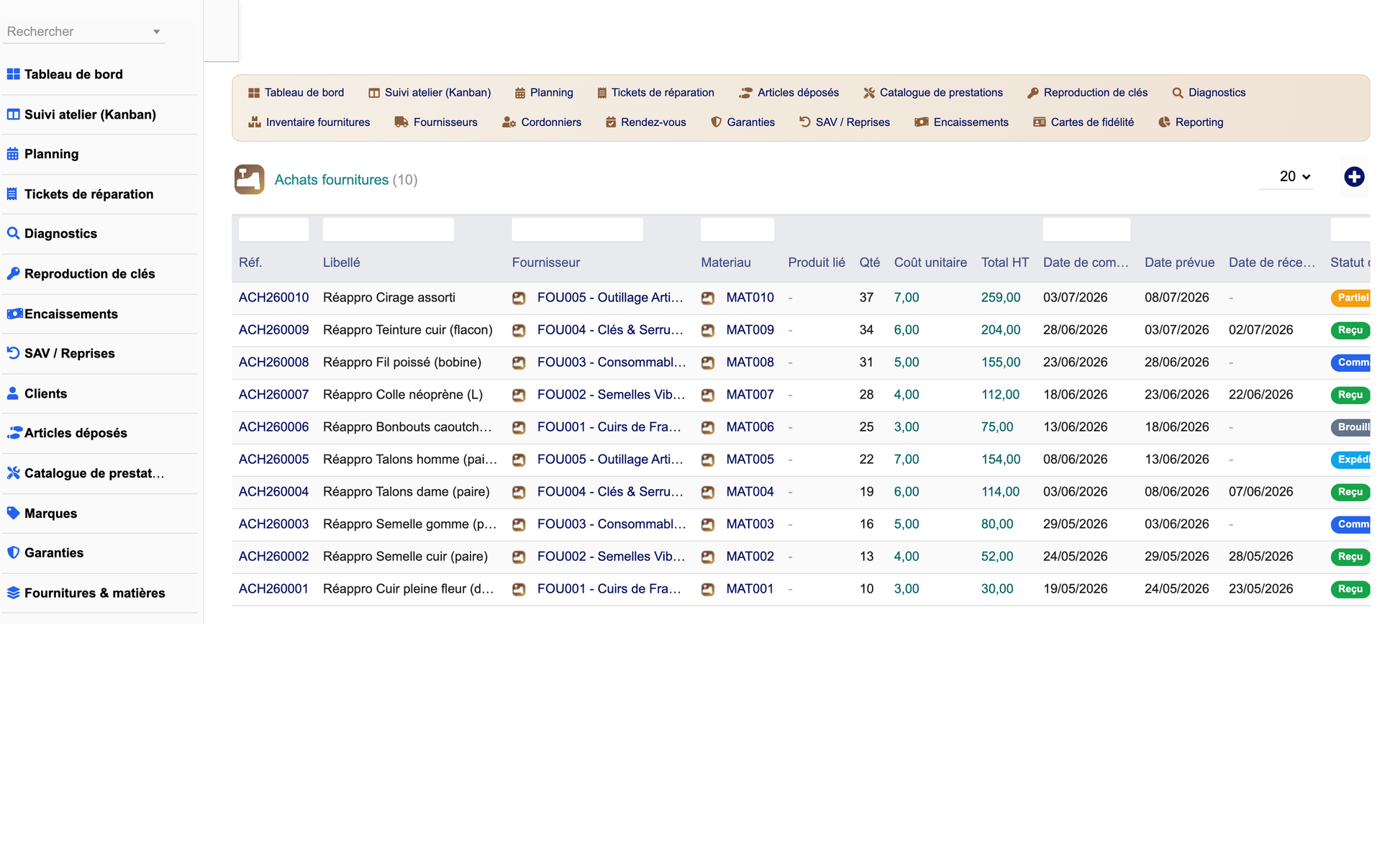This screenshot has height=866, width=1400.
Task: Open Cartes de fidélité in top menu
Action: (x=1083, y=122)
